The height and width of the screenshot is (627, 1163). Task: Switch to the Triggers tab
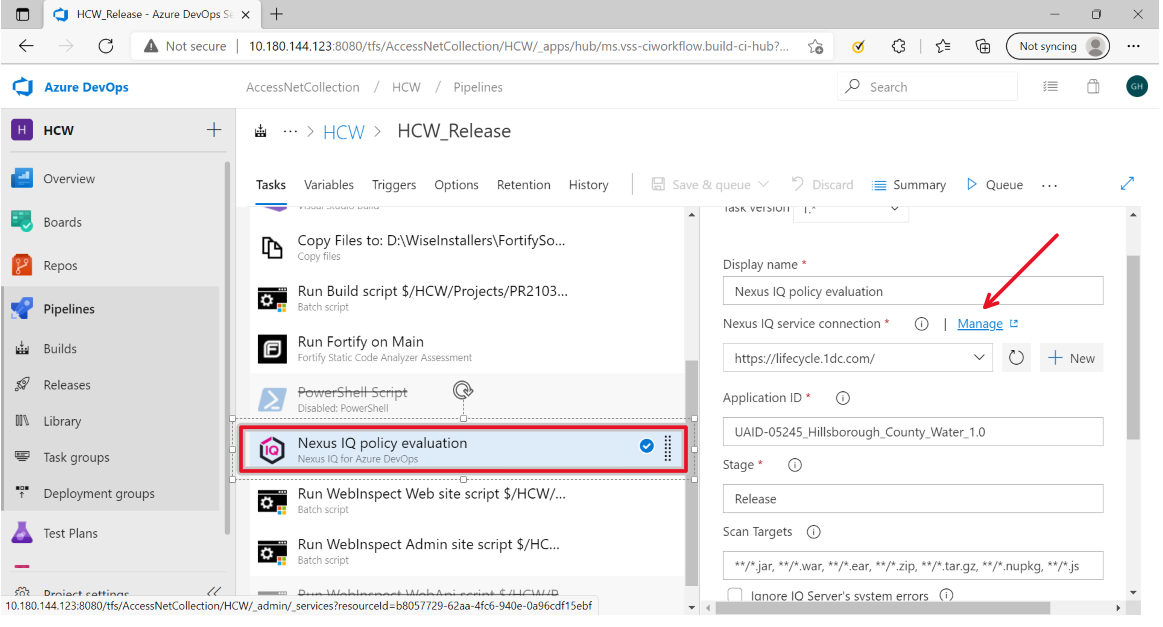point(394,185)
